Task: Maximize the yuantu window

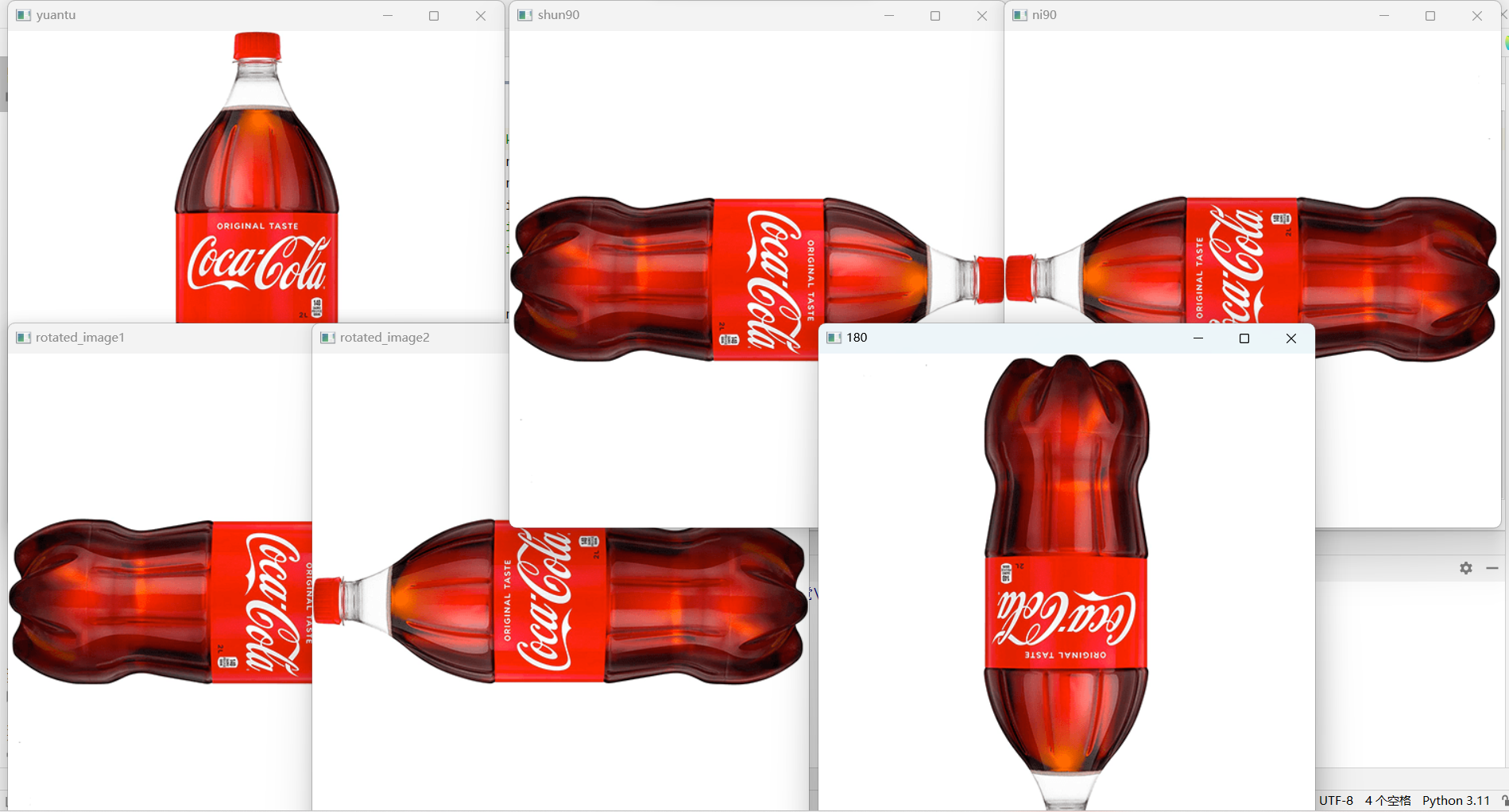Action: (434, 16)
